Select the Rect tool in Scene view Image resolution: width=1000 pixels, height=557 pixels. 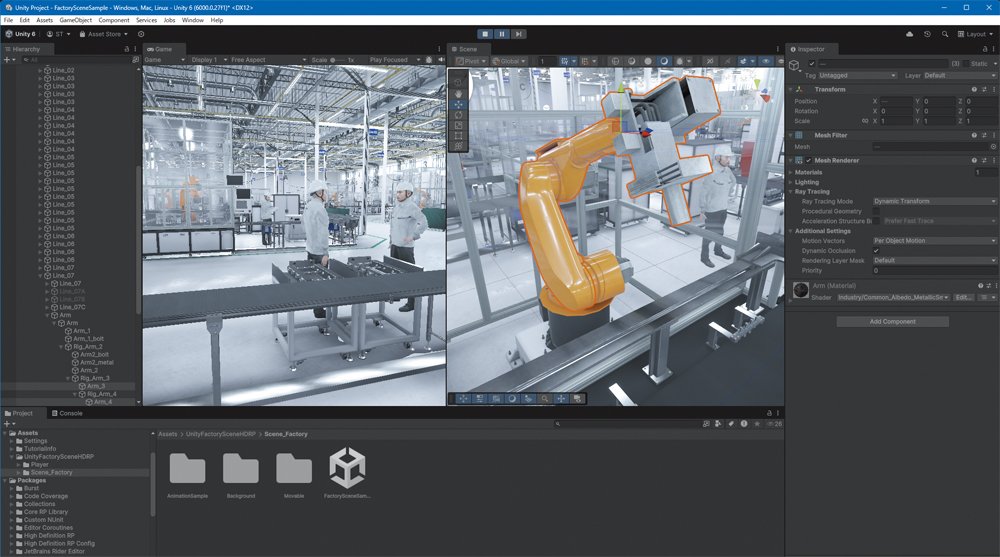(x=458, y=136)
